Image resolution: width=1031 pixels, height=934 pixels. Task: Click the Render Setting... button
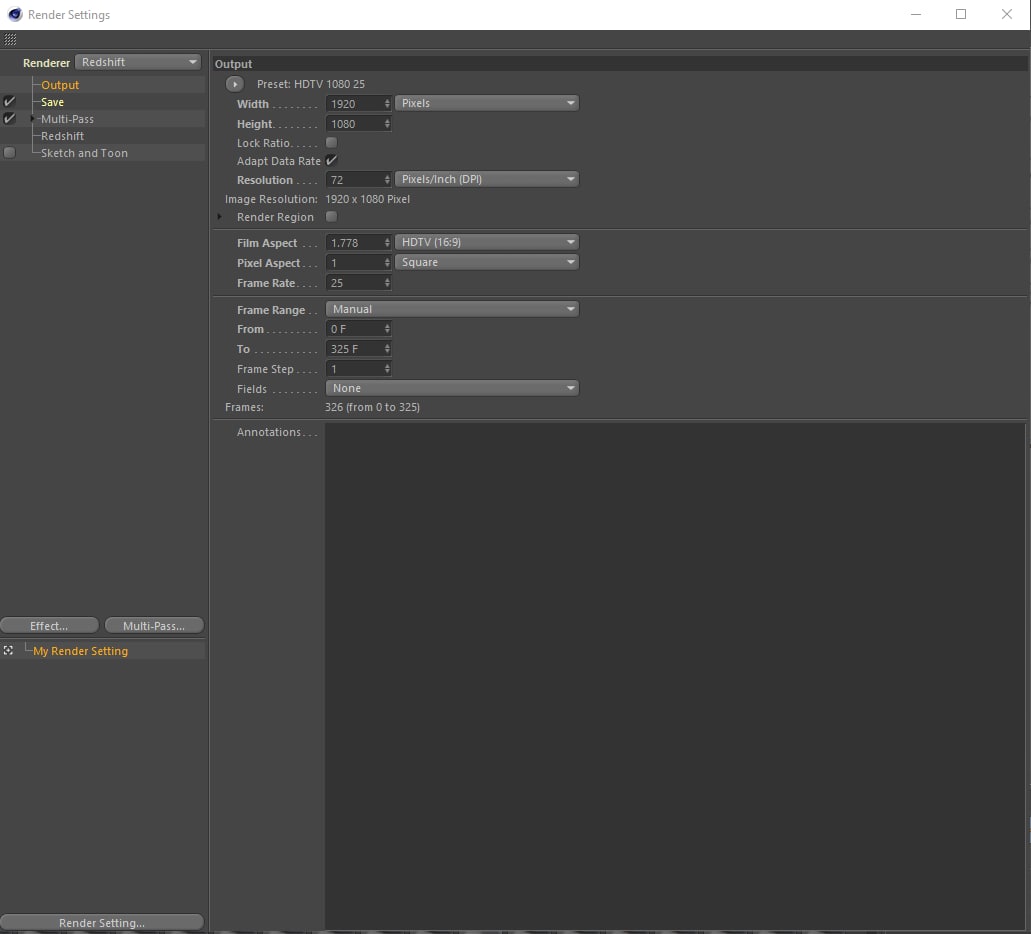point(102,922)
